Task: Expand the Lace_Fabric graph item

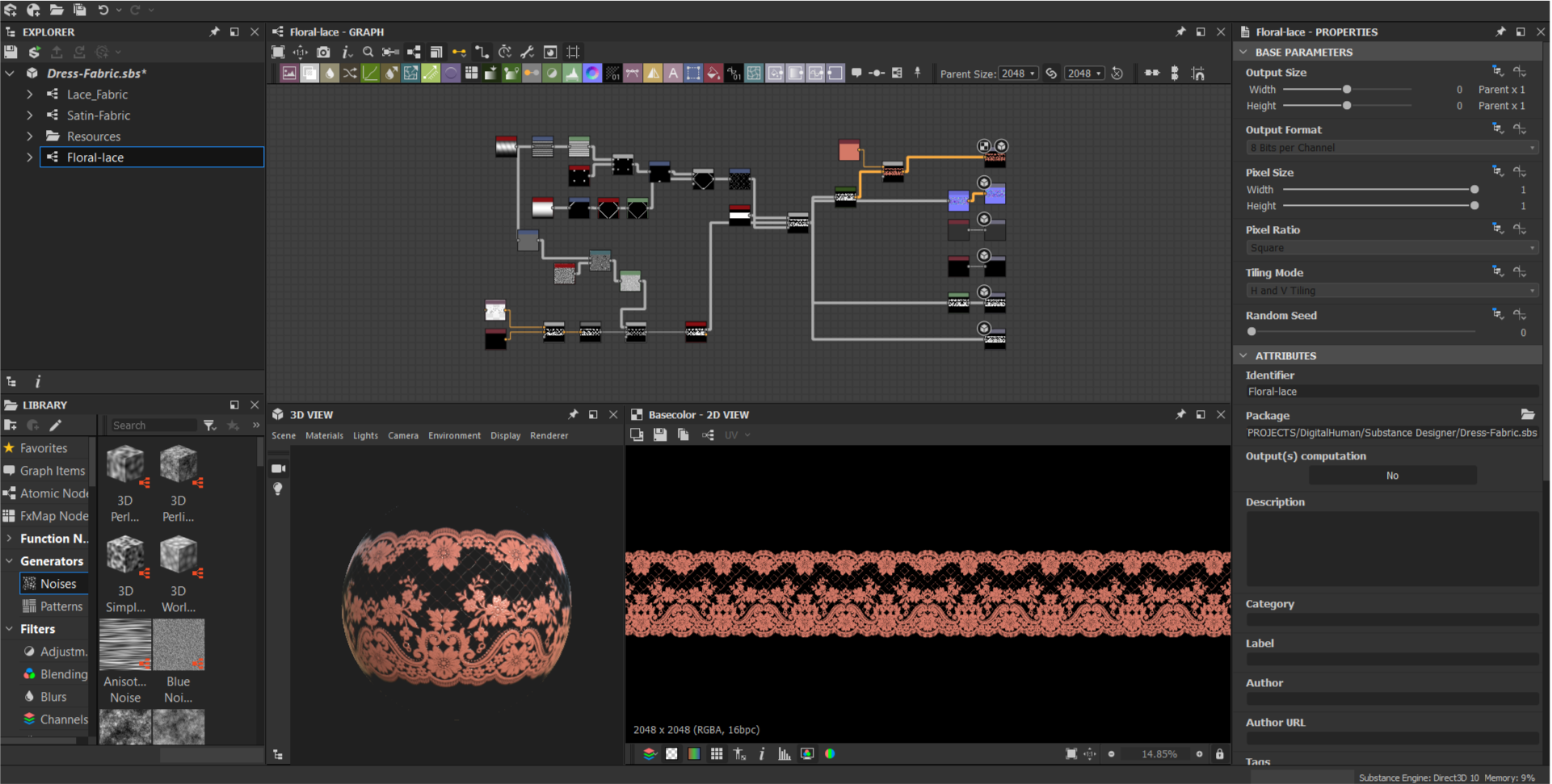Action: click(x=30, y=94)
